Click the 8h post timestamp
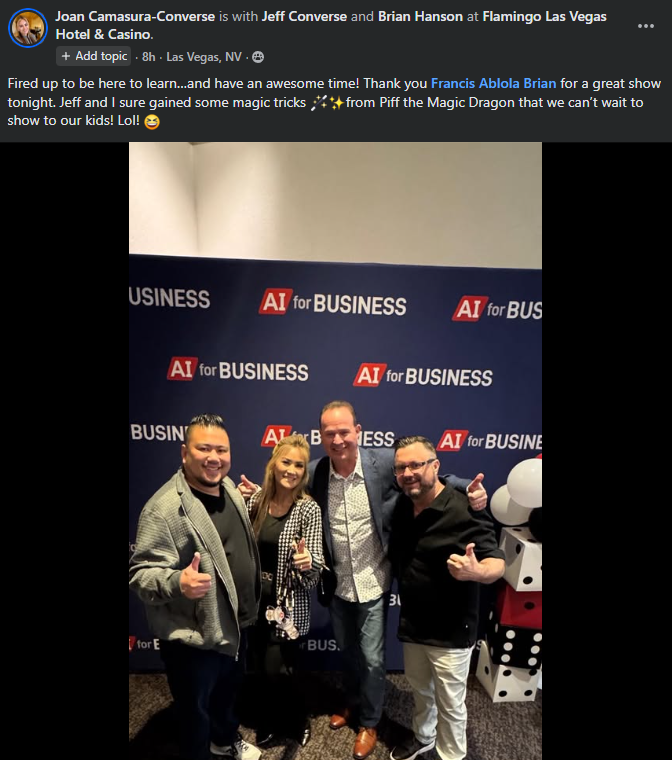Screen dimensions: 672x760 (148, 57)
